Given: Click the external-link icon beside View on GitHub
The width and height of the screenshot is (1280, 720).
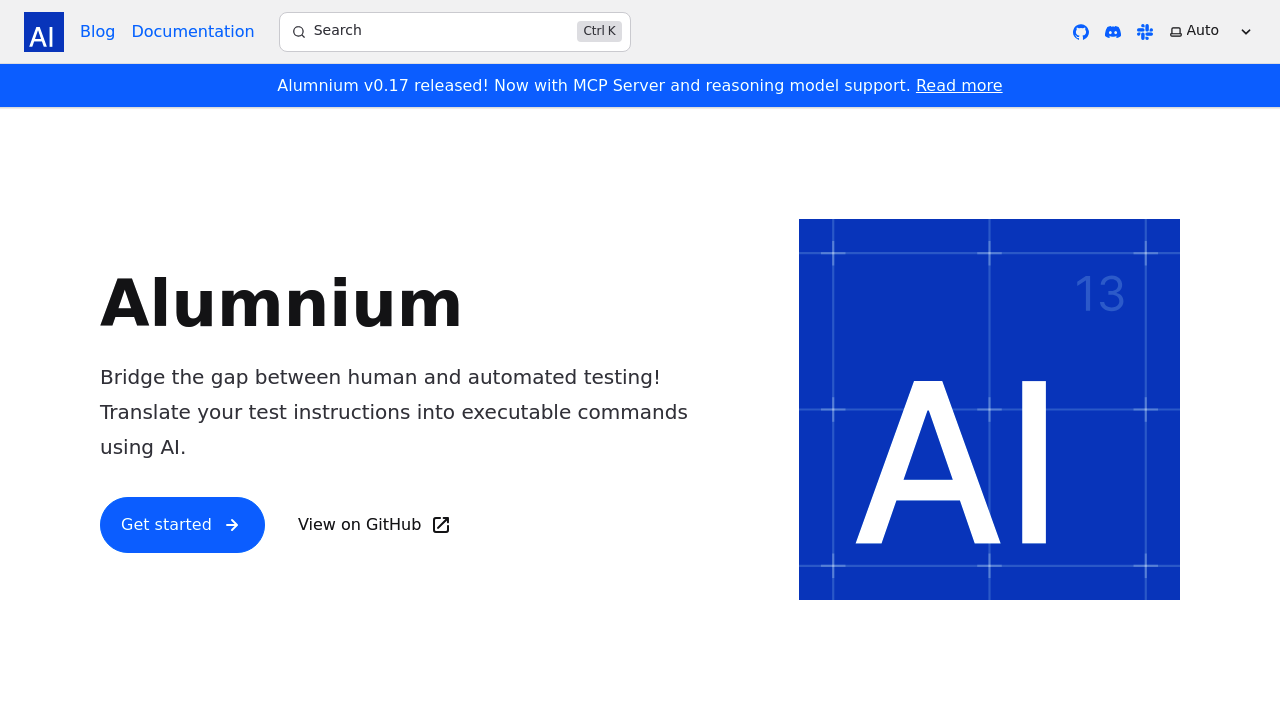Looking at the screenshot, I should coord(440,523).
